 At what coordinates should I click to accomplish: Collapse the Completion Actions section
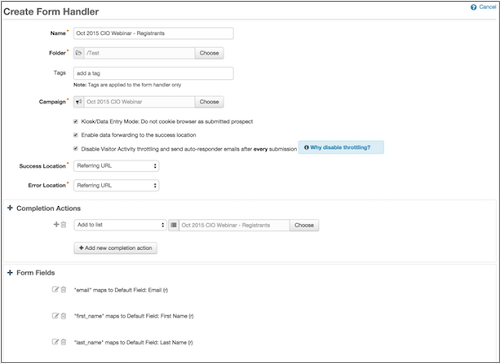click(10, 208)
